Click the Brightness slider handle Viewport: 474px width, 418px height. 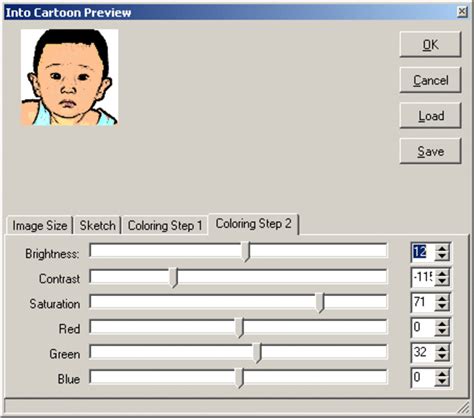(x=246, y=252)
